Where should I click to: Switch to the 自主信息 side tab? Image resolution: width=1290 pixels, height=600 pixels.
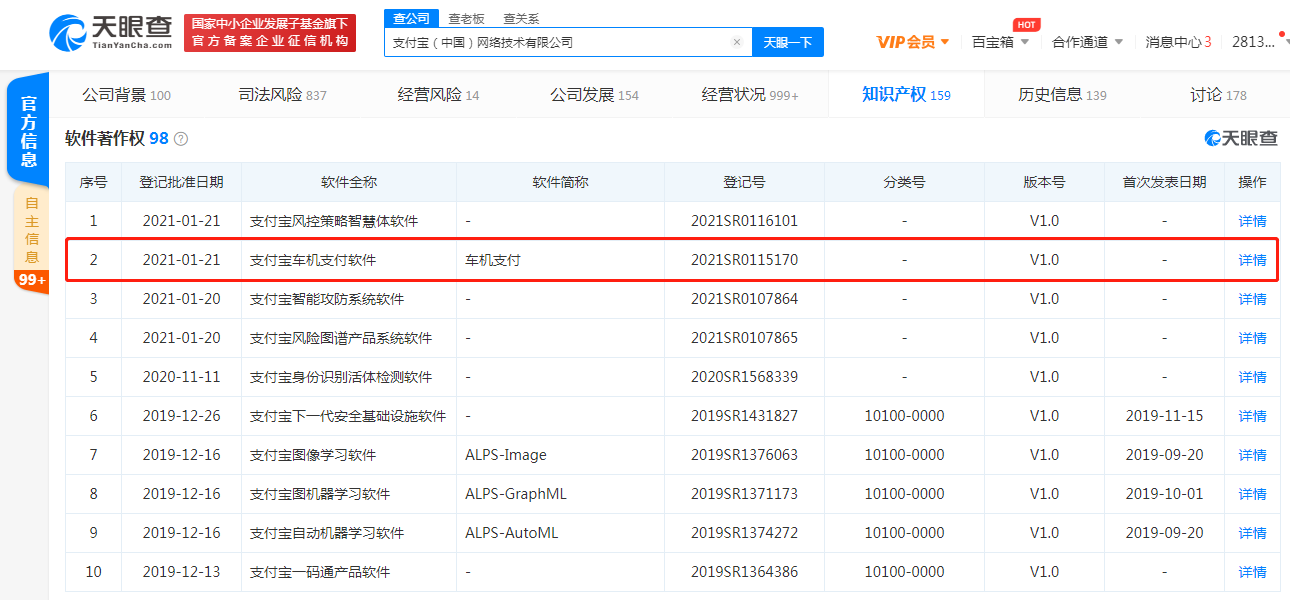(31, 228)
